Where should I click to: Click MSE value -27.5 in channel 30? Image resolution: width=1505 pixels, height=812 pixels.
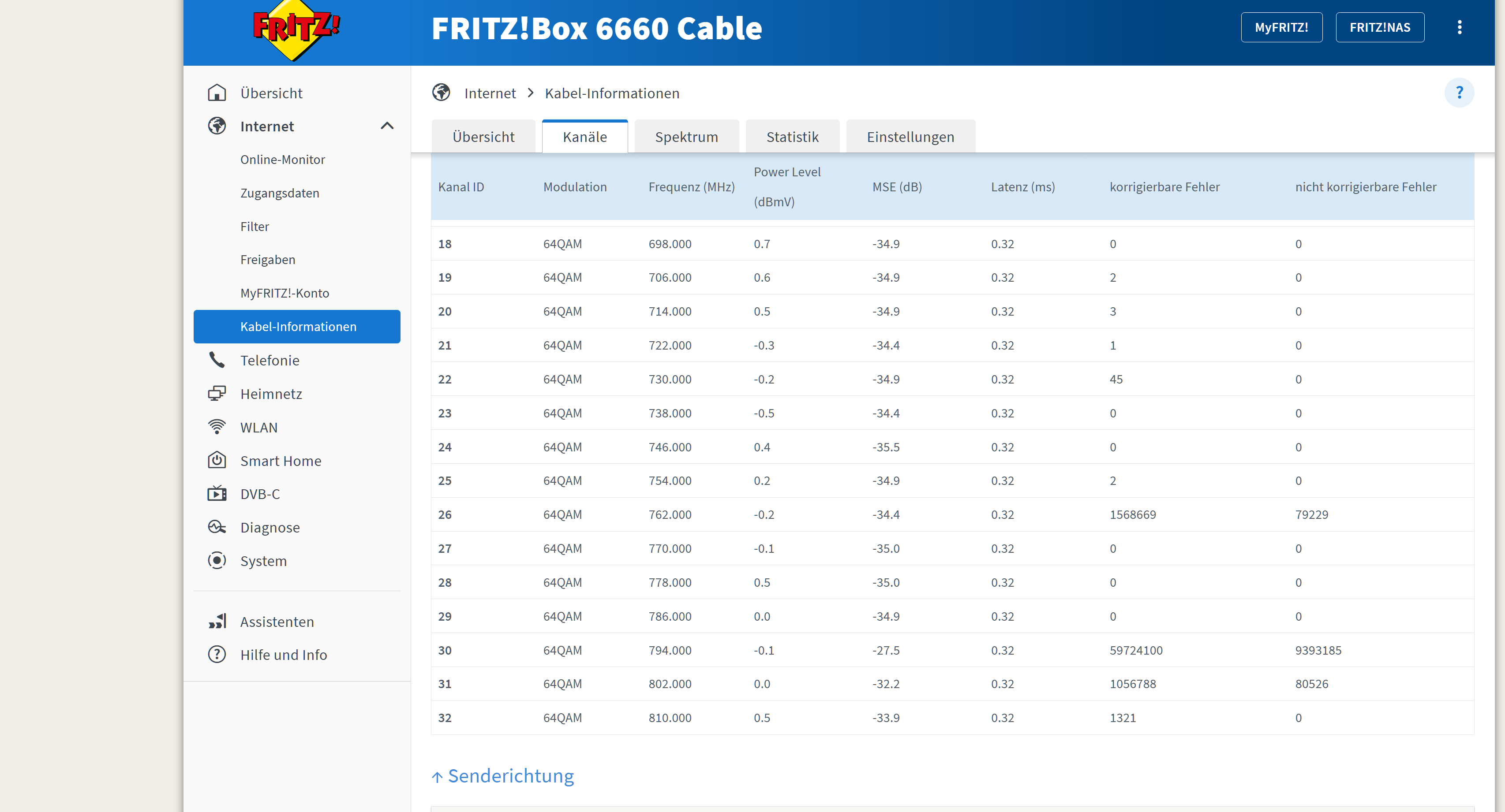(x=886, y=650)
